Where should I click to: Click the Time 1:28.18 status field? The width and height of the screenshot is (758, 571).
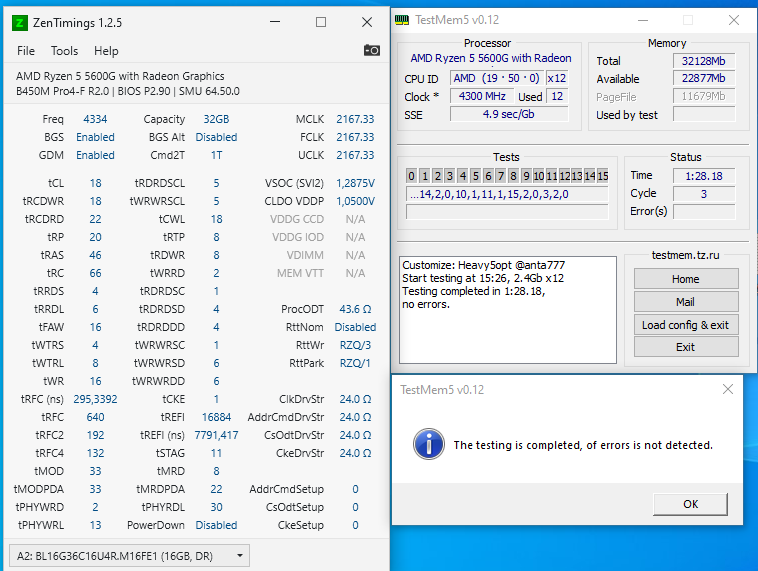(704, 176)
